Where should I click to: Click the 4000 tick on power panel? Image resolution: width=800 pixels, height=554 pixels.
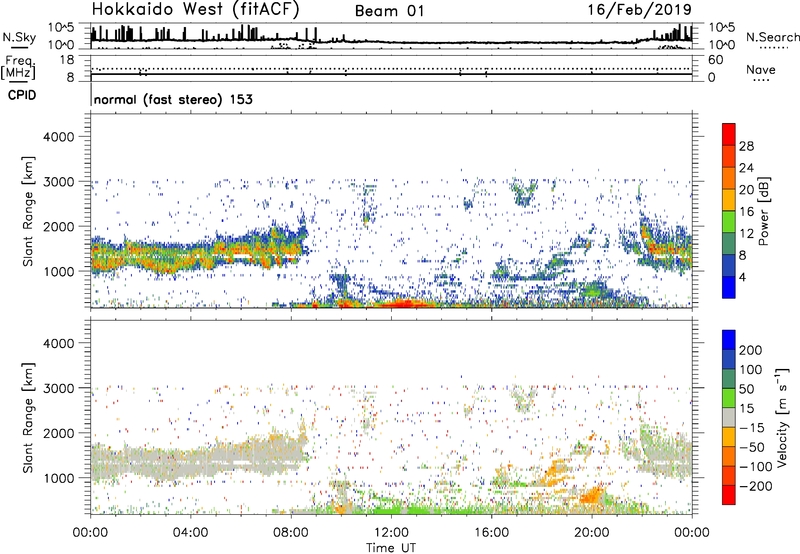click(x=58, y=137)
